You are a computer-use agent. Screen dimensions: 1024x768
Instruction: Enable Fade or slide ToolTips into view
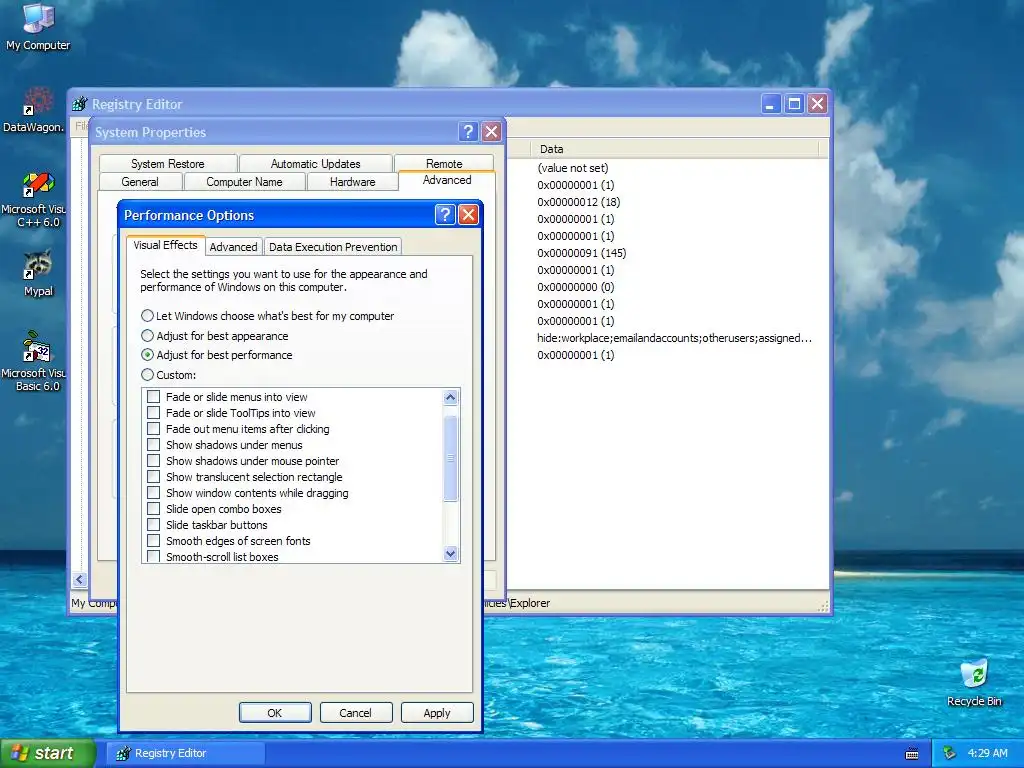click(x=153, y=413)
